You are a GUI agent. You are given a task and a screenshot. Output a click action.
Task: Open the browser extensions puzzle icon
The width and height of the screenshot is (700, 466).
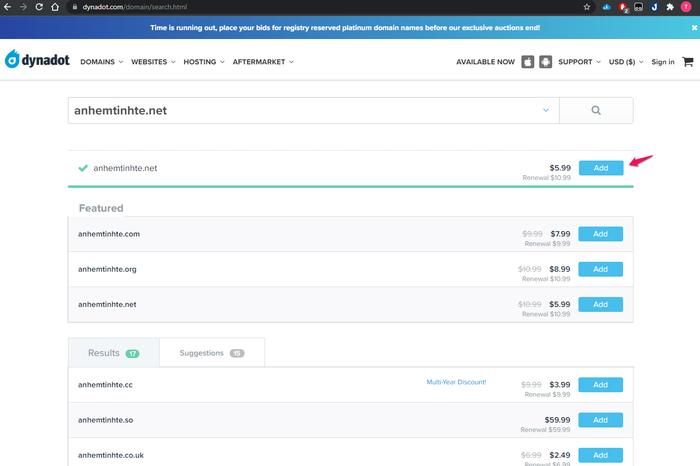pyautogui.click(x=670, y=7)
